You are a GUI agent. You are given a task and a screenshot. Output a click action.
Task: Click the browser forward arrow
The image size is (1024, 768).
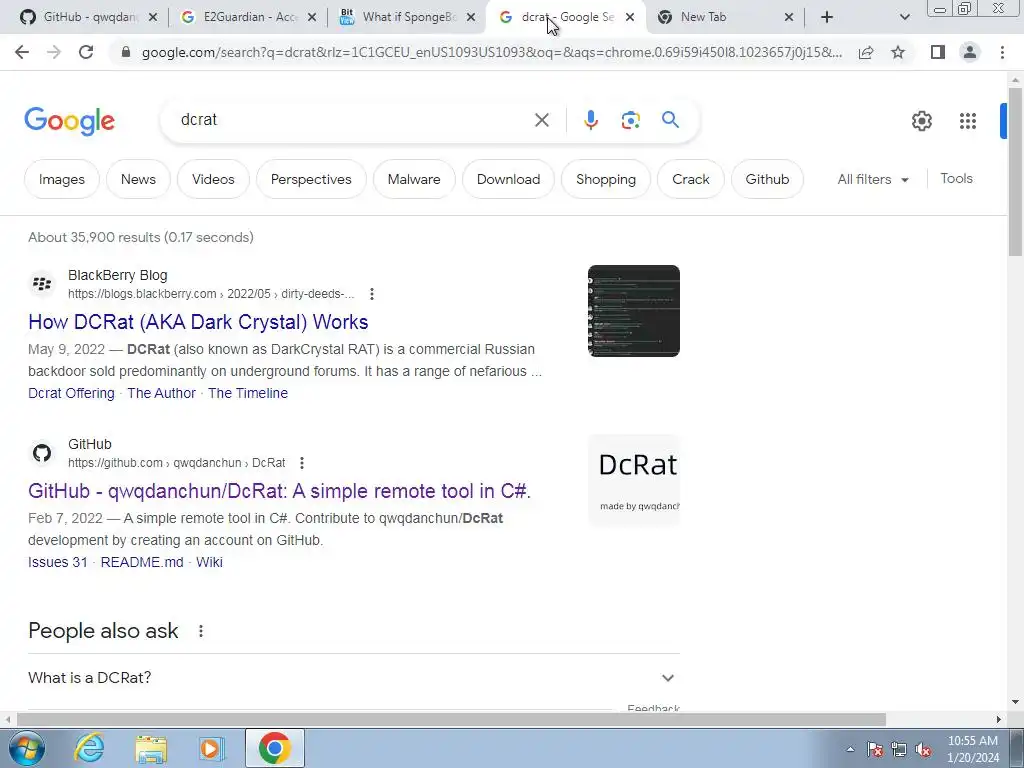(54, 52)
